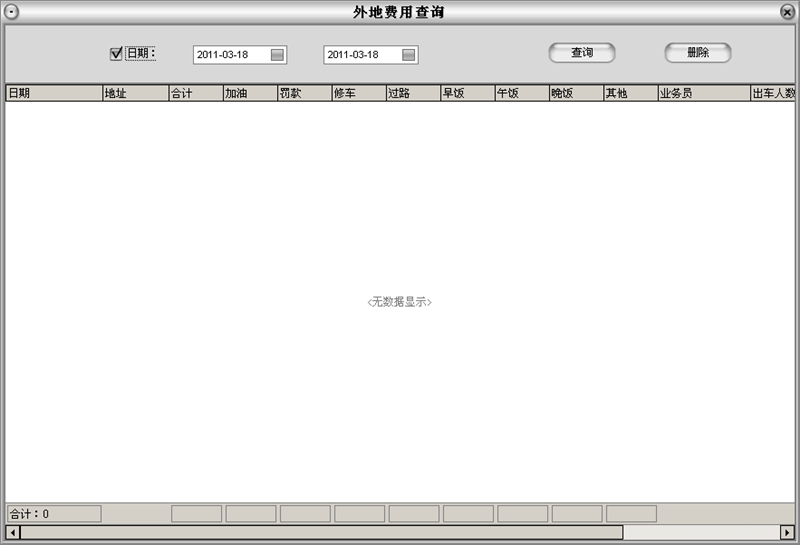This screenshot has width=800, height=545.
Task: Click the 修车 column header
Action: (x=359, y=93)
